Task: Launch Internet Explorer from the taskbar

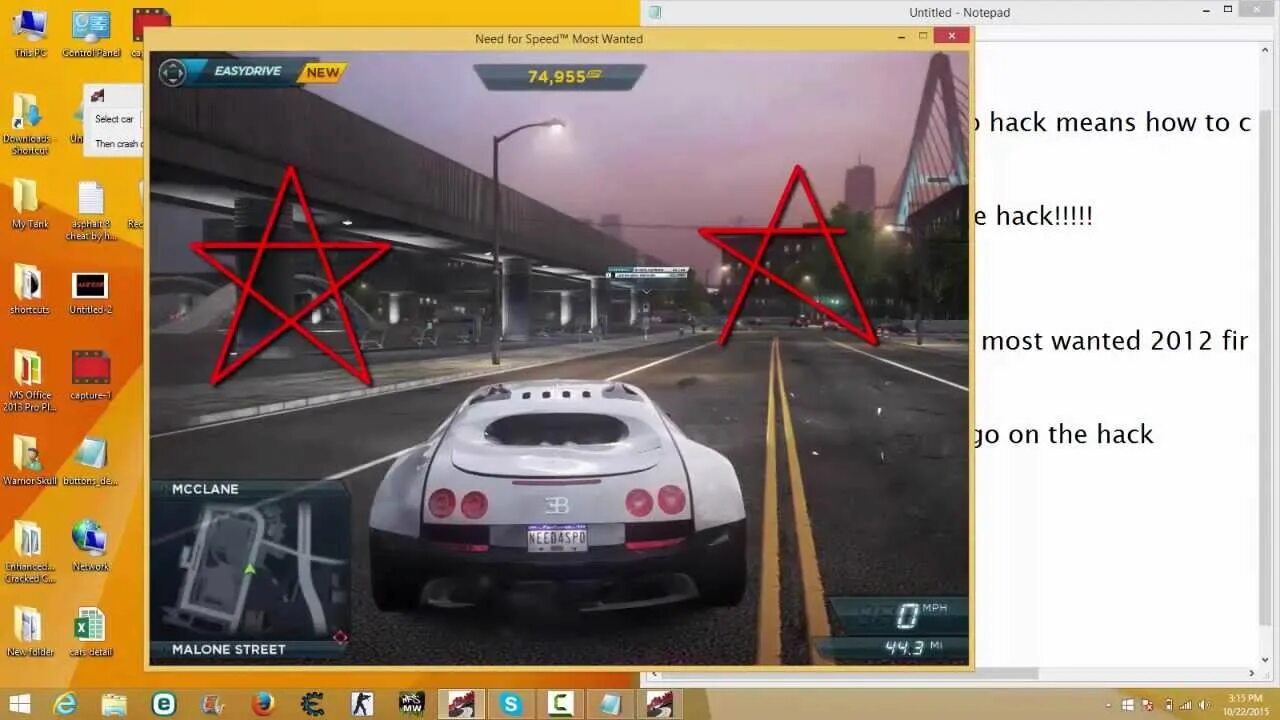Action: tap(65, 704)
